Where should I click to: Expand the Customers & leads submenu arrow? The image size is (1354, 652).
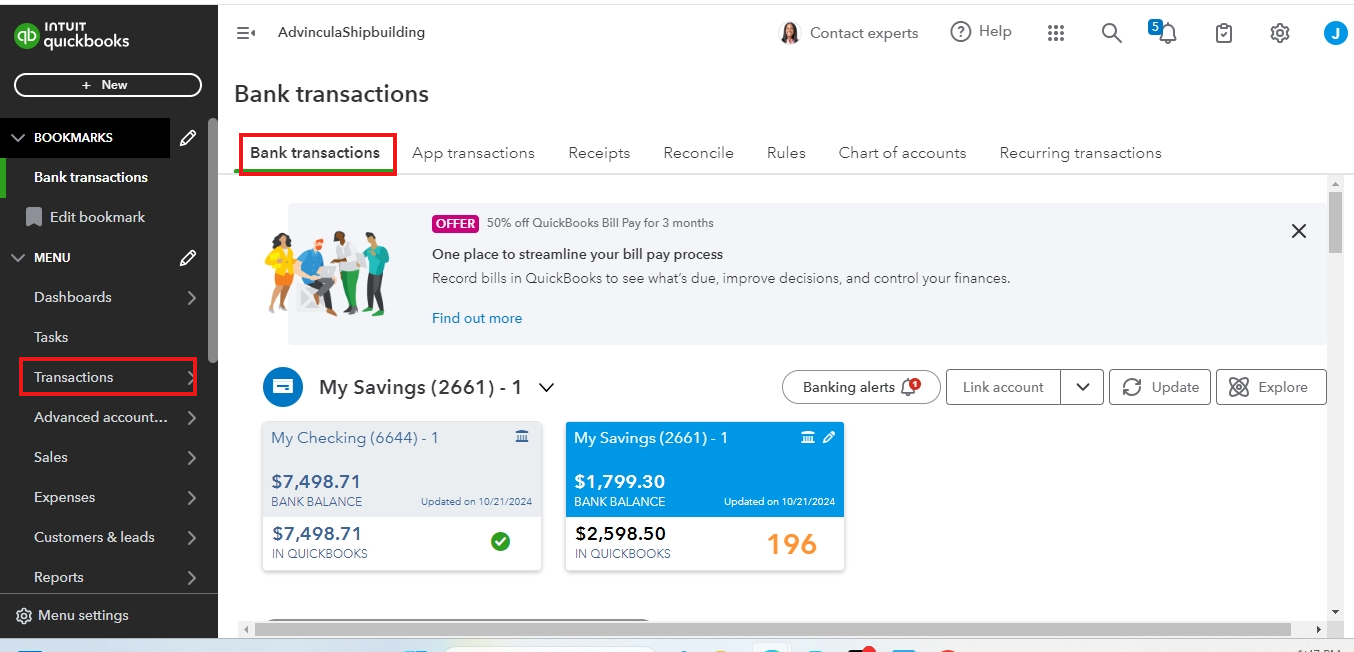point(192,538)
